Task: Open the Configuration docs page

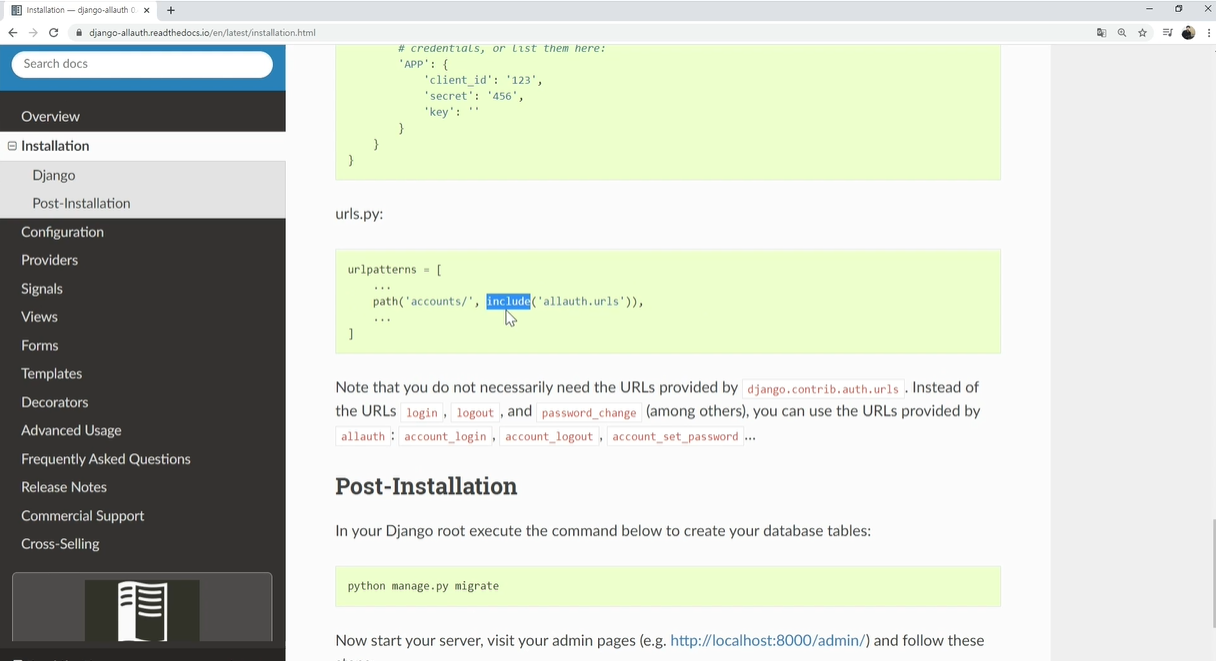Action: point(62,232)
